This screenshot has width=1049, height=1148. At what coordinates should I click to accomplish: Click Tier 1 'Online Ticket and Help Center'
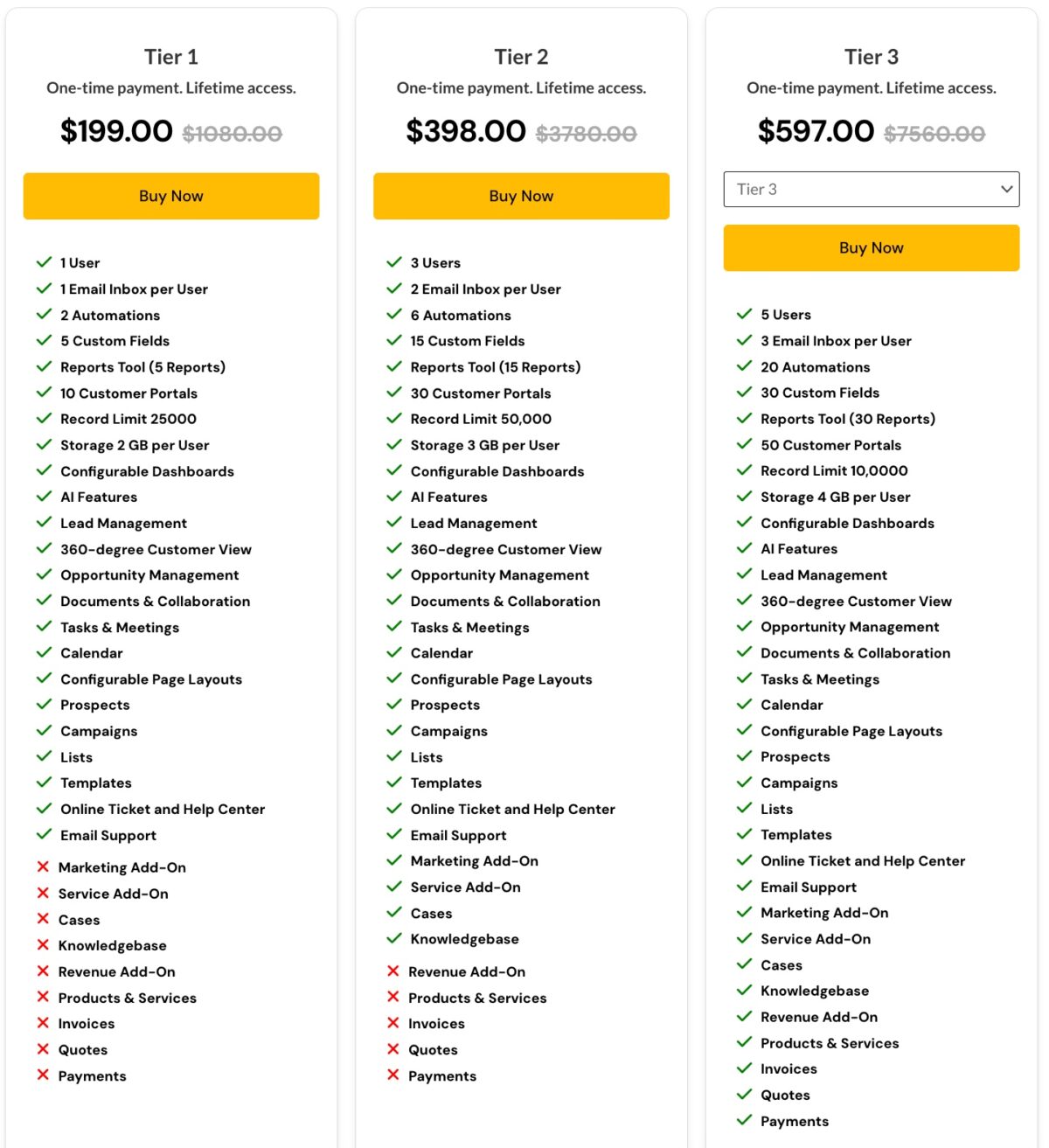click(163, 809)
